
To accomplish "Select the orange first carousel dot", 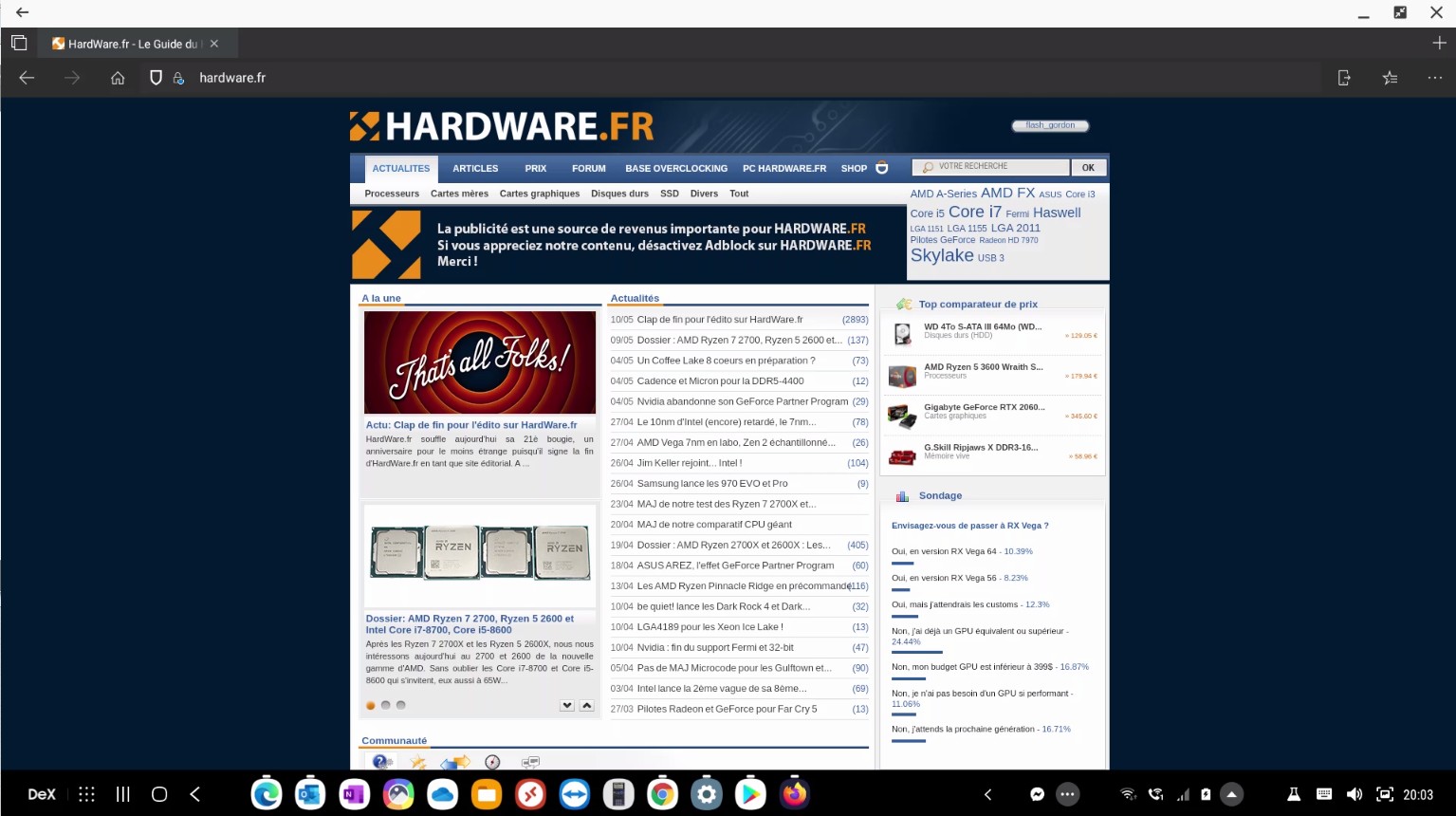I will (370, 705).
